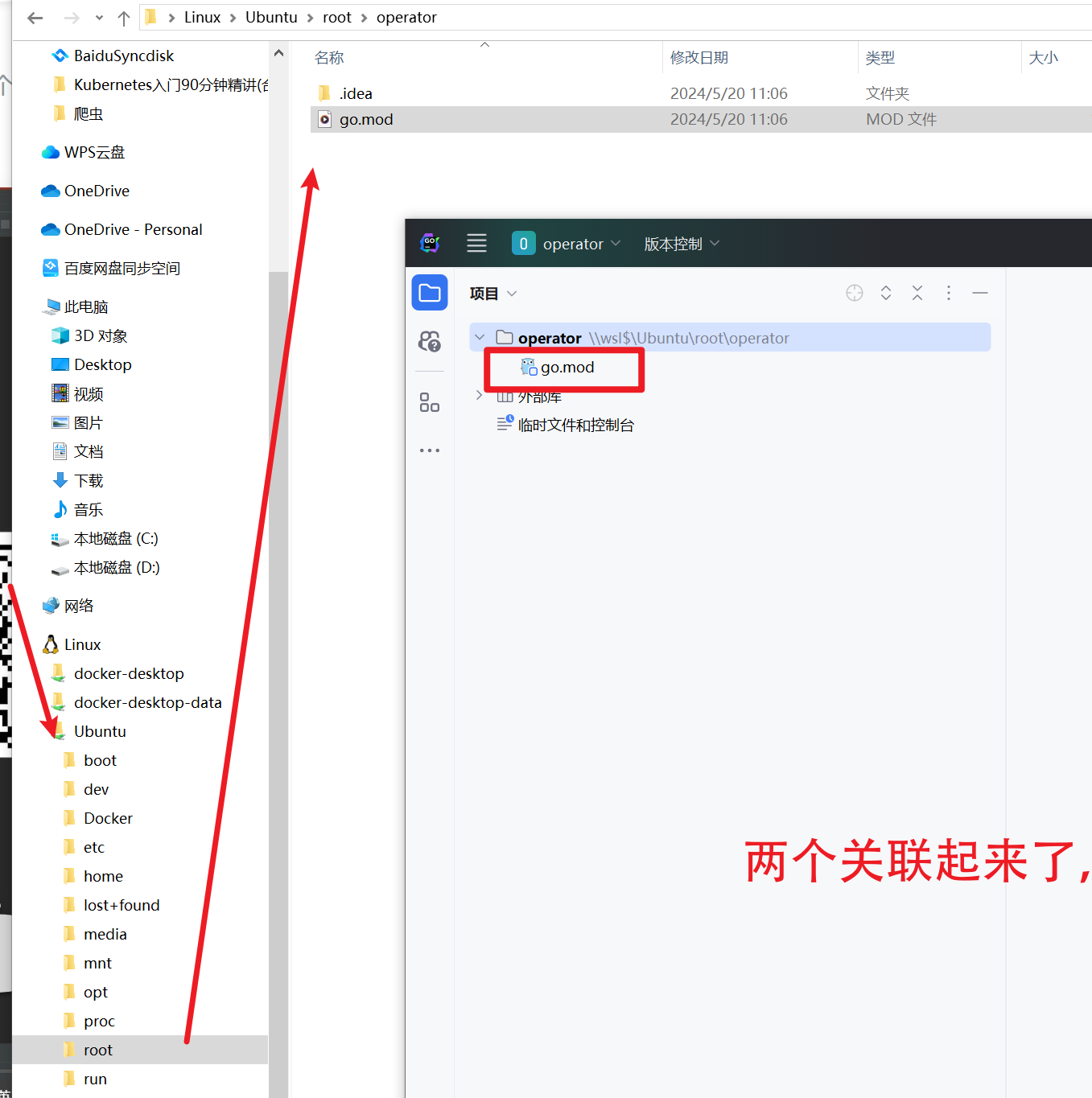Image resolution: width=1092 pixels, height=1098 pixels.
Task: Click the Explorer back arrow
Action: (35, 18)
